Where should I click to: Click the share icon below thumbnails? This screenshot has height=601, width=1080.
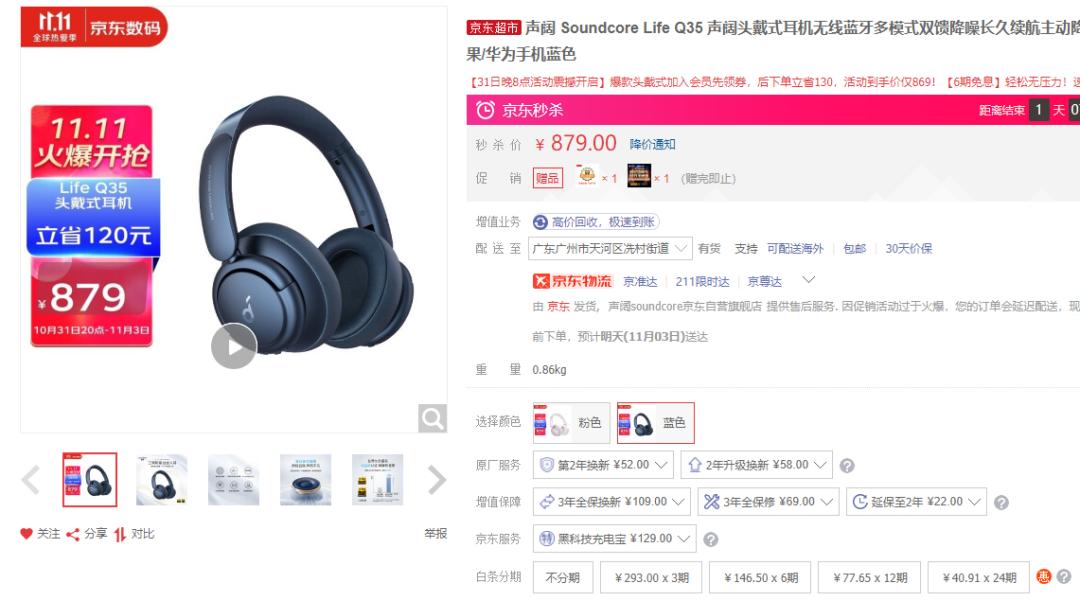(72, 534)
